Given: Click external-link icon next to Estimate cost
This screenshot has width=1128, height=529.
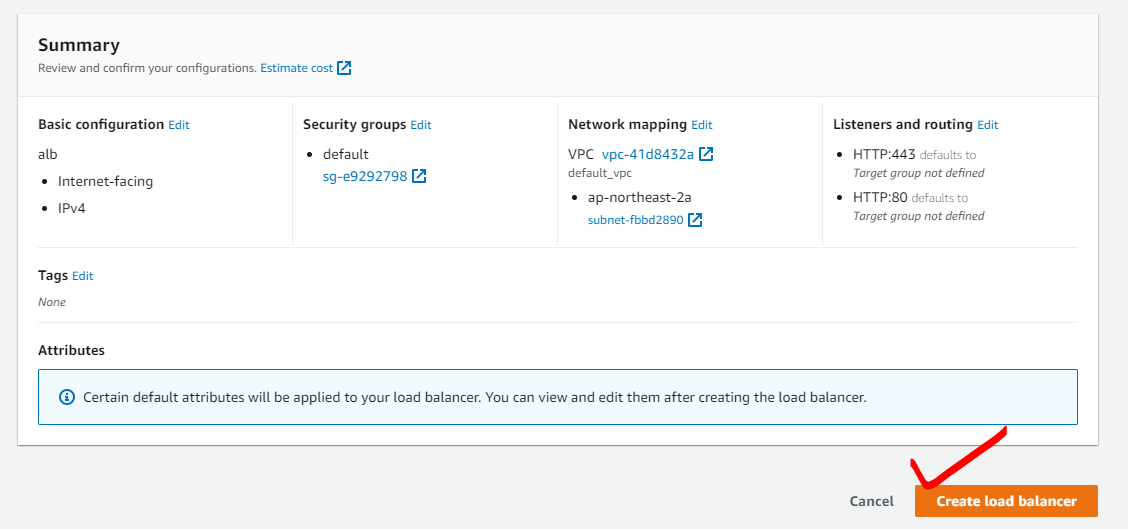Looking at the screenshot, I should (x=345, y=68).
